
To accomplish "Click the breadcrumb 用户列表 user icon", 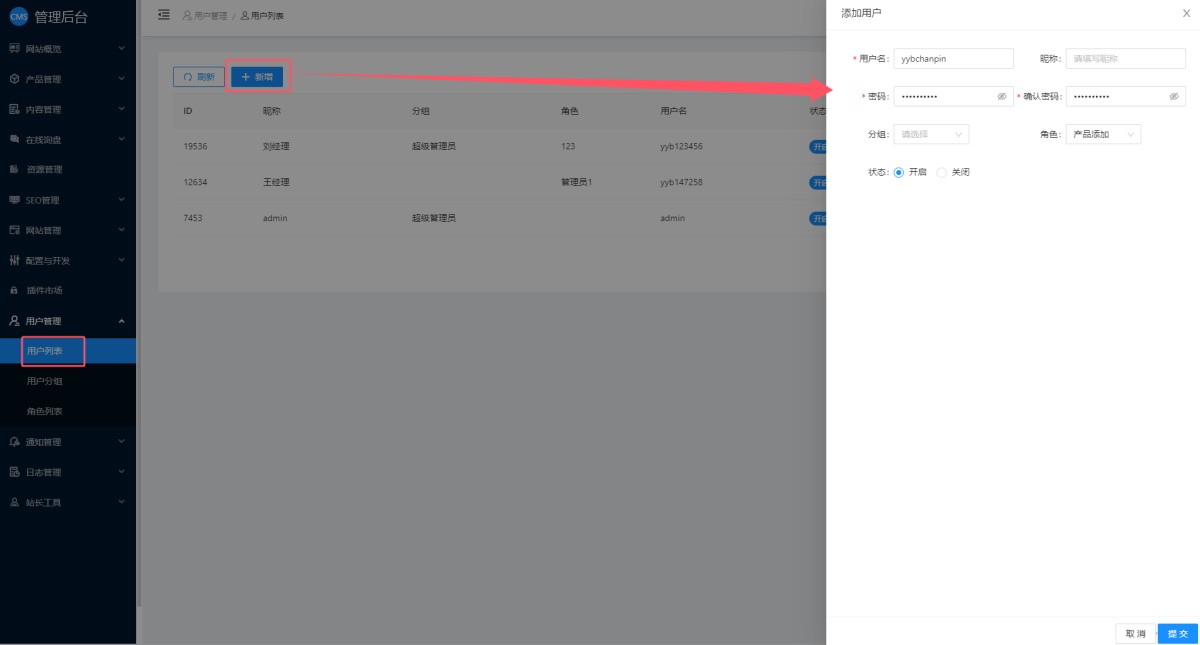I will click(x=245, y=16).
